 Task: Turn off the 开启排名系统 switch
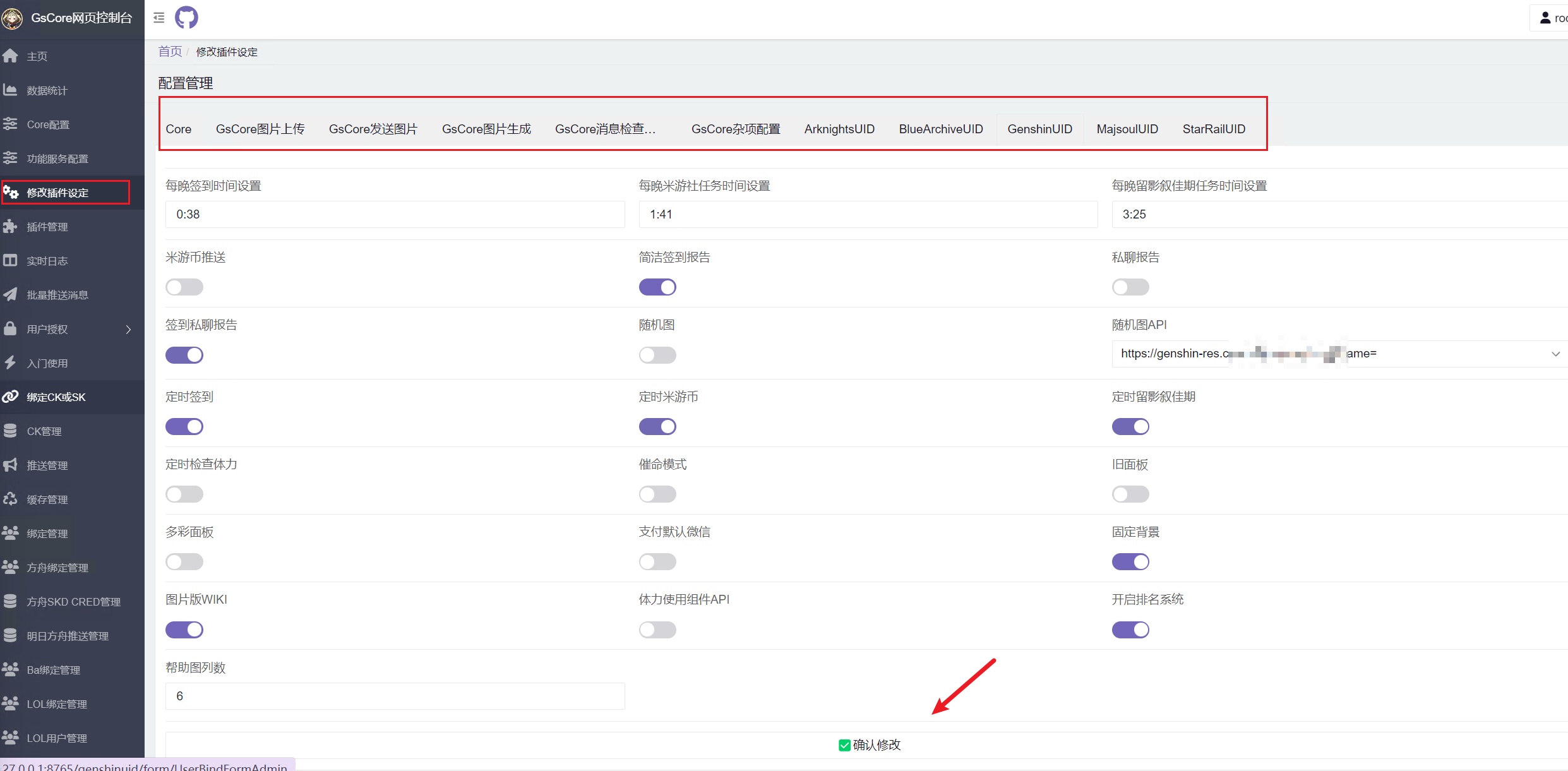click(1130, 630)
